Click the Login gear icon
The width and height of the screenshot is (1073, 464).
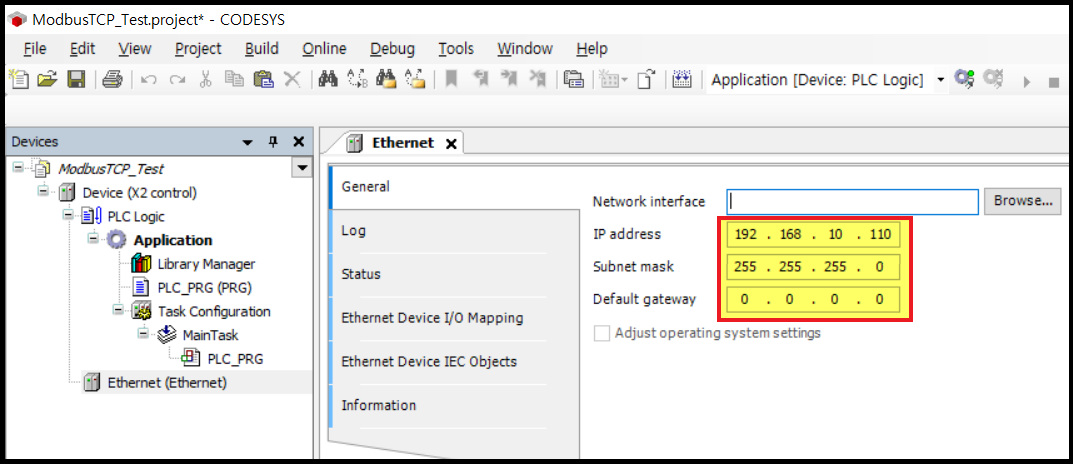click(965, 79)
